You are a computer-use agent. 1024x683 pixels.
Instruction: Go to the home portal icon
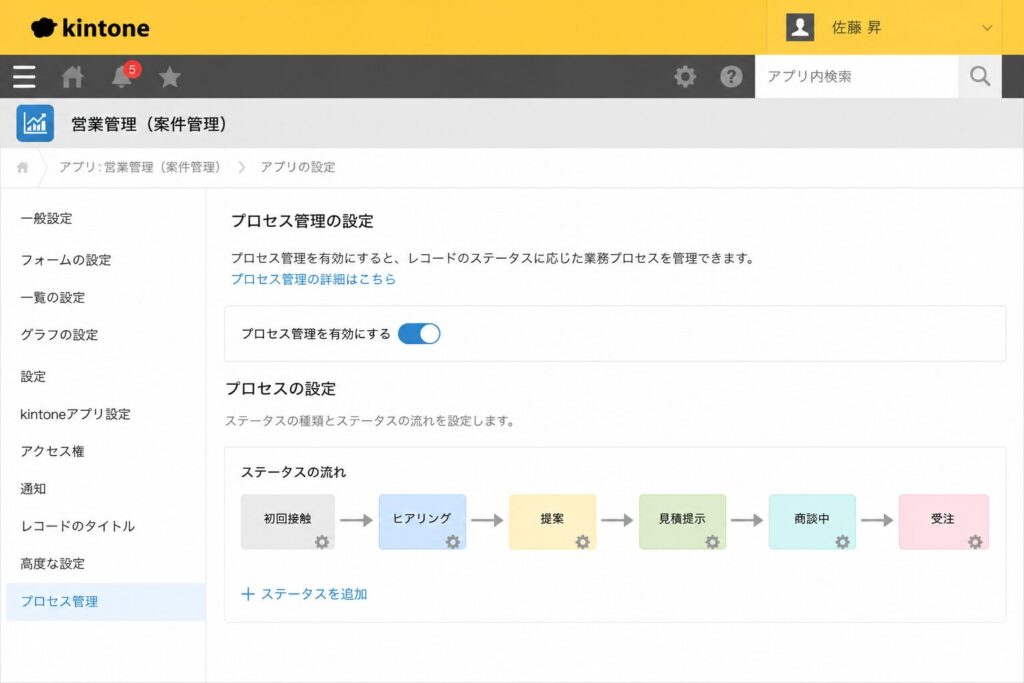pyautogui.click(x=72, y=77)
